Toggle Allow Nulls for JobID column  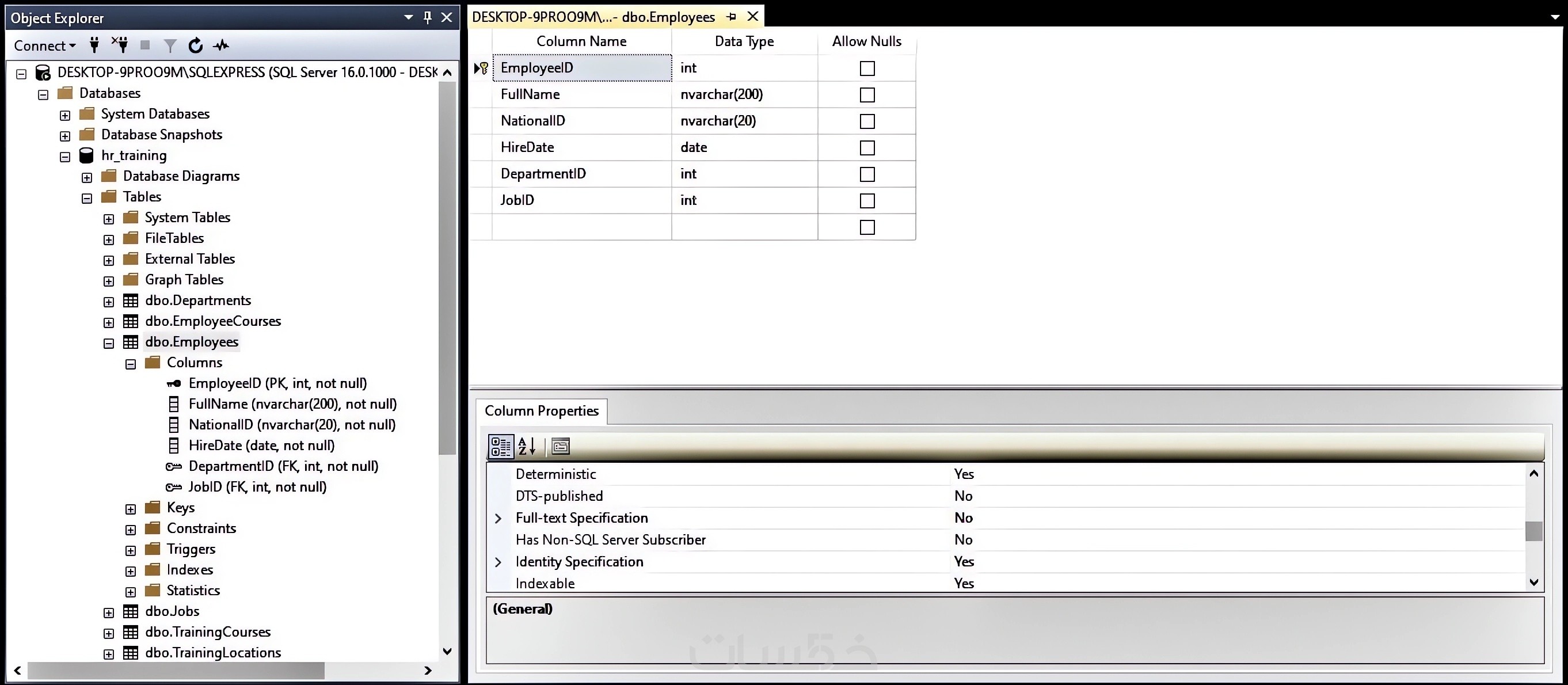[867, 201]
